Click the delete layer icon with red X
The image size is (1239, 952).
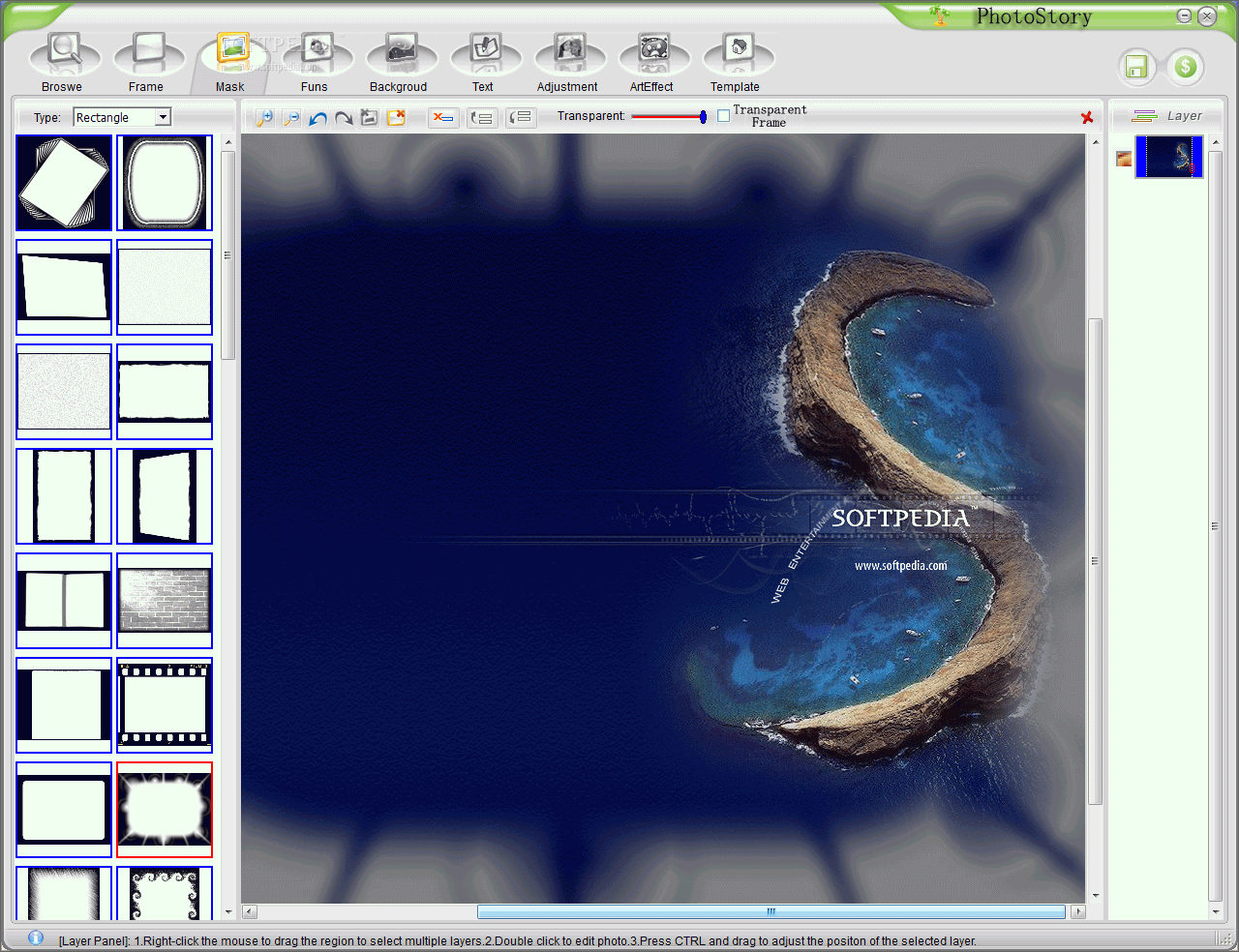pyautogui.click(x=443, y=118)
